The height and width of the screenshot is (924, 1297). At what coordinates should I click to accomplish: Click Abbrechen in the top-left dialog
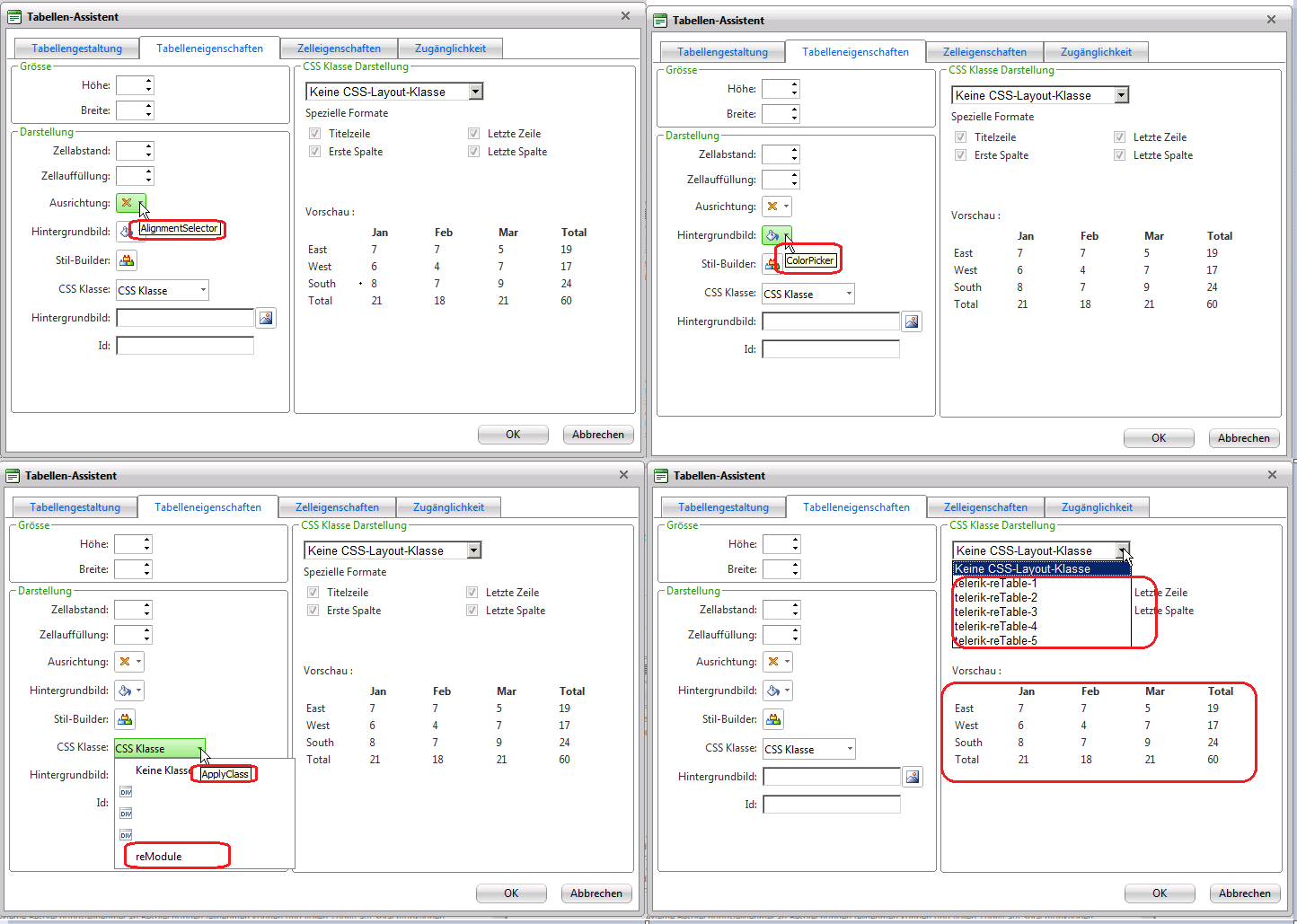tap(598, 435)
